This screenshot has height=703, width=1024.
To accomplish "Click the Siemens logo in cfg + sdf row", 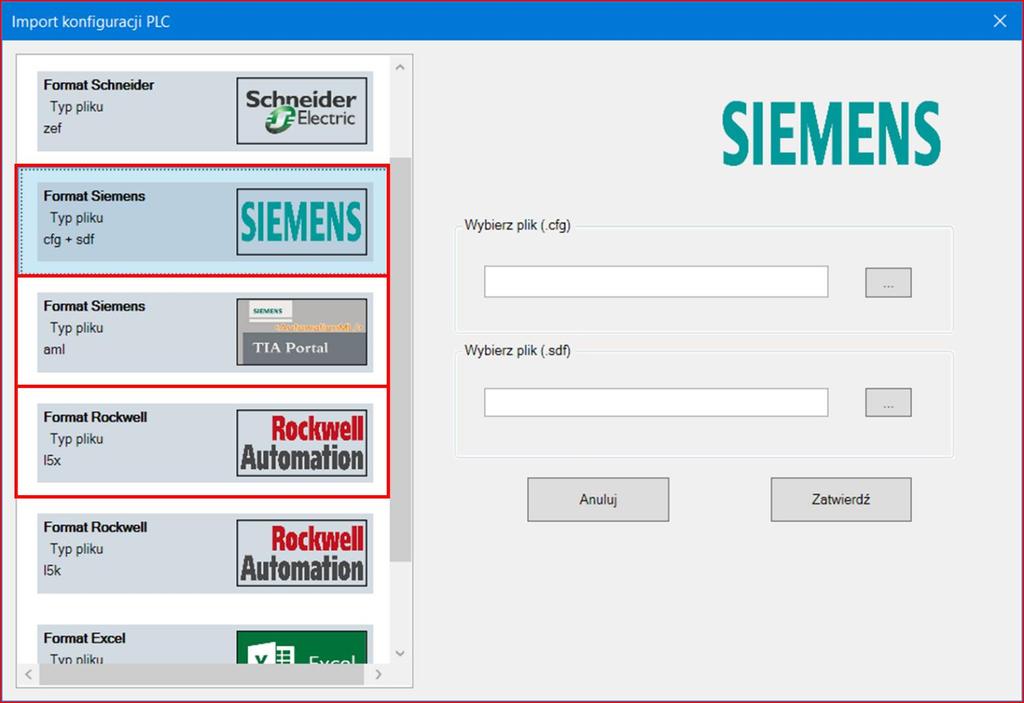I will coord(302,221).
